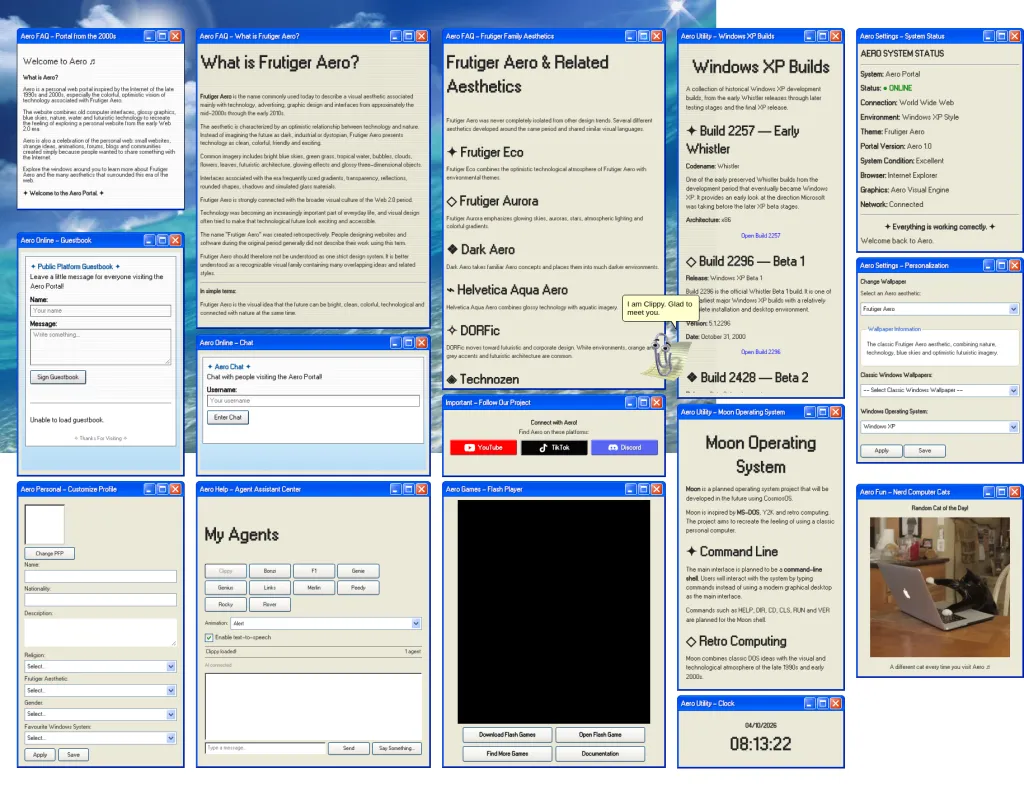Click the Sign Guestbook button
The height and width of the screenshot is (811, 1024).
tap(57, 377)
